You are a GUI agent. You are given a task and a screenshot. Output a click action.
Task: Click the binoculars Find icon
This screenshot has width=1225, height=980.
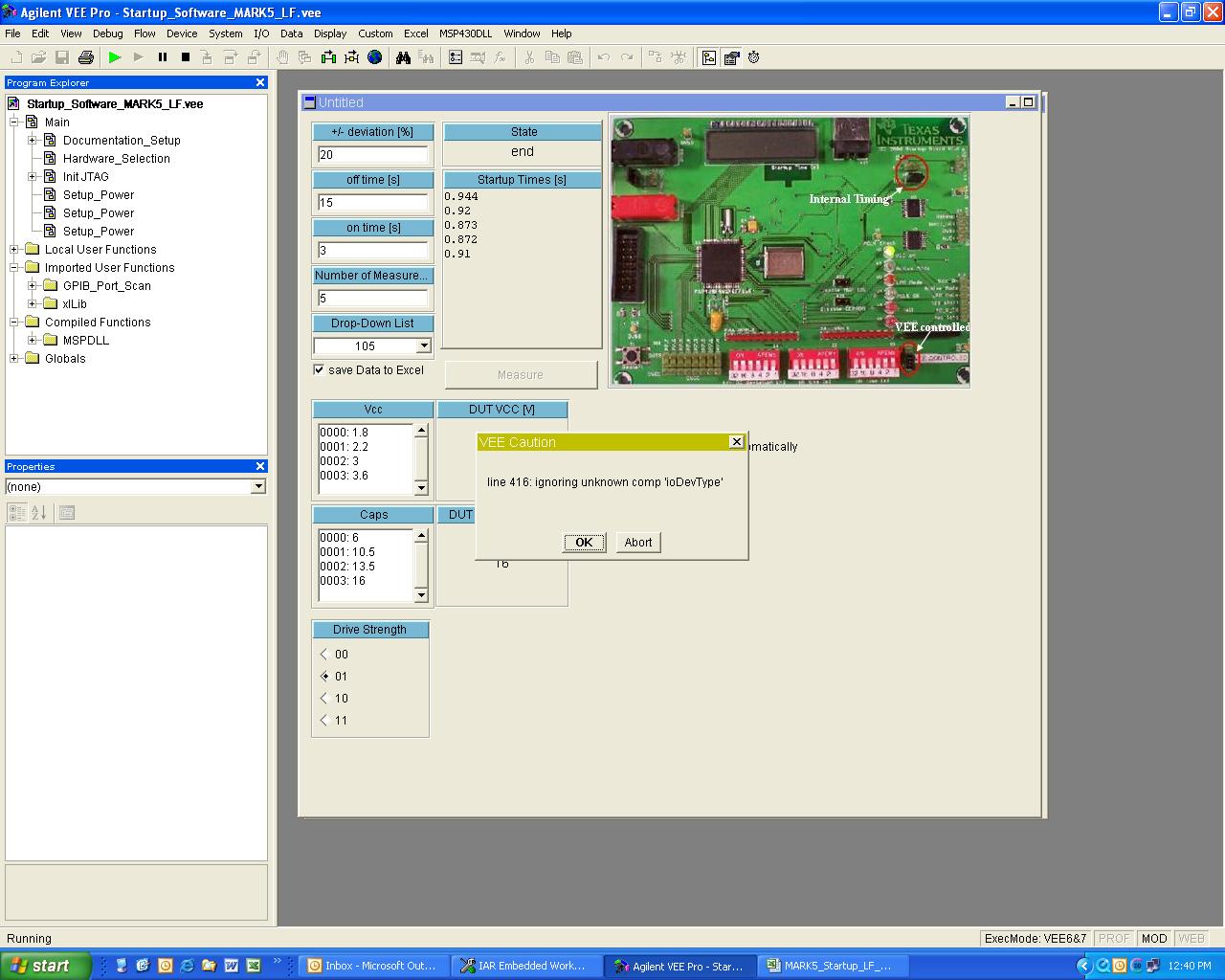coord(403,57)
